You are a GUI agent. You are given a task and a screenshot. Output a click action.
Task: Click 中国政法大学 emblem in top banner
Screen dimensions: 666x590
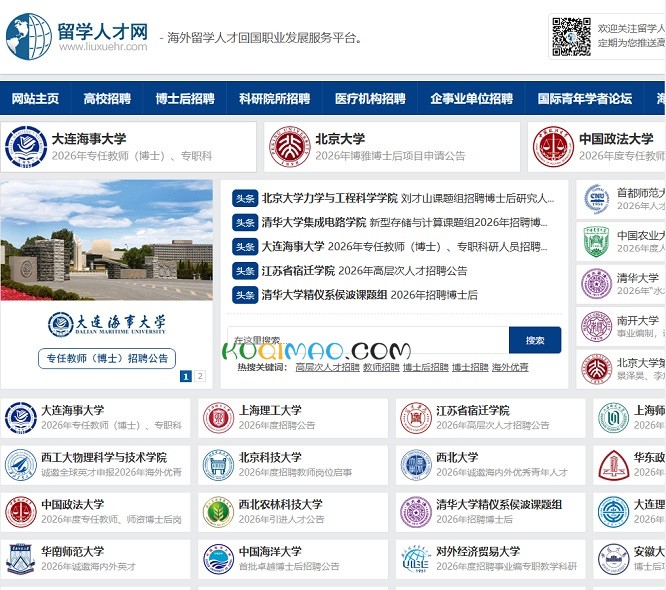click(x=553, y=147)
